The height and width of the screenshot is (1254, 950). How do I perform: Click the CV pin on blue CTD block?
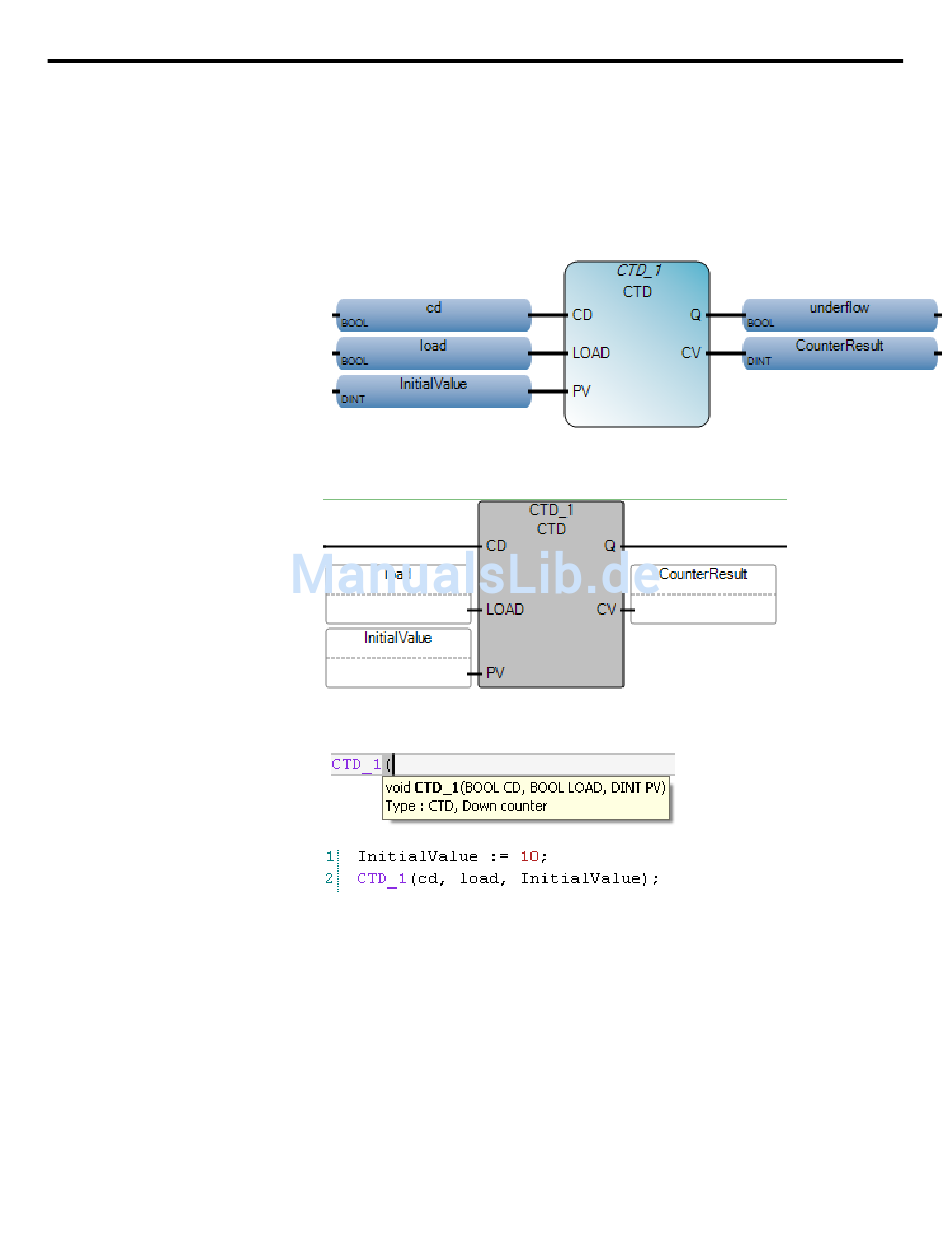tap(691, 353)
